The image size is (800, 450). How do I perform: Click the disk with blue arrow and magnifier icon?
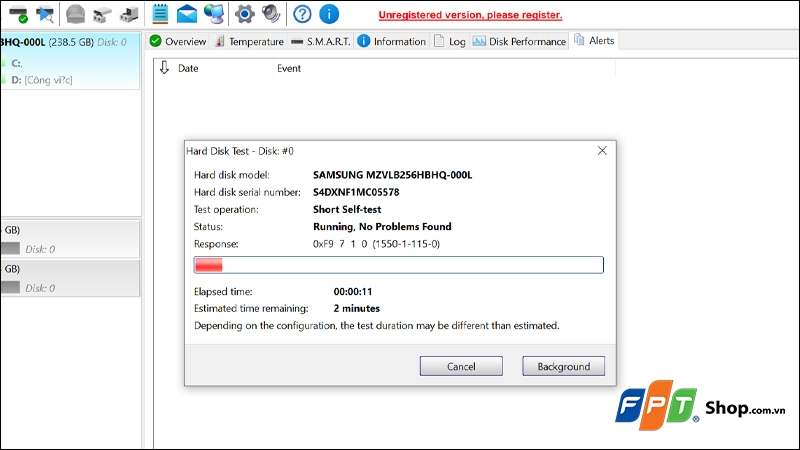[x=45, y=14]
